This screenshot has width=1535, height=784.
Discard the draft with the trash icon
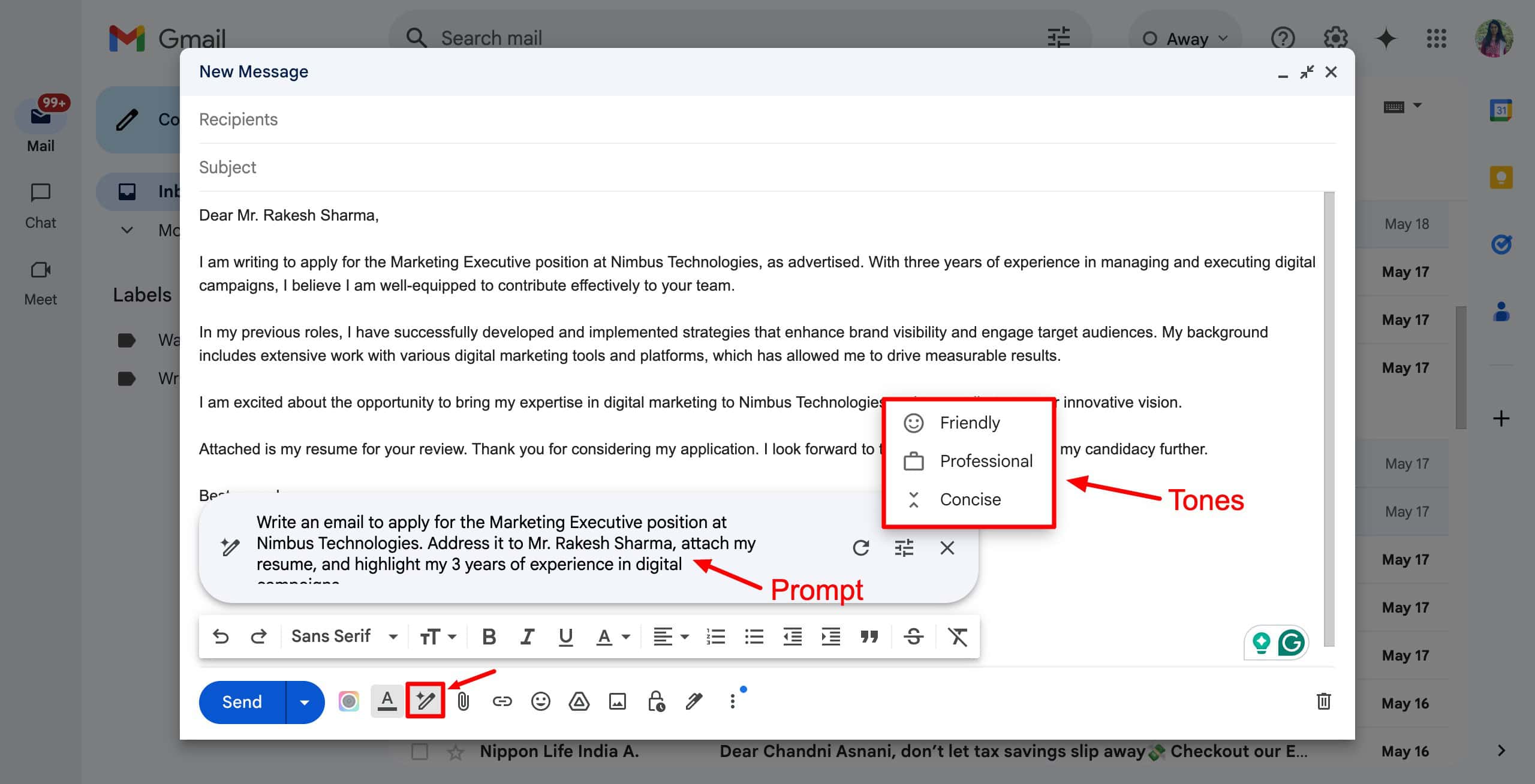pyautogui.click(x=1323, y=701)
